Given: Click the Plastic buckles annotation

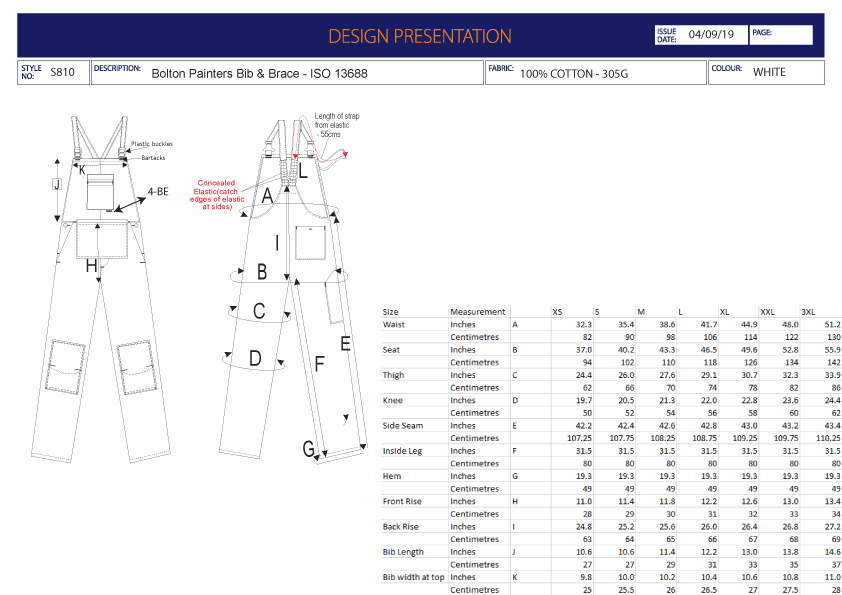Looking at the screenshot, I should [152, 144].
